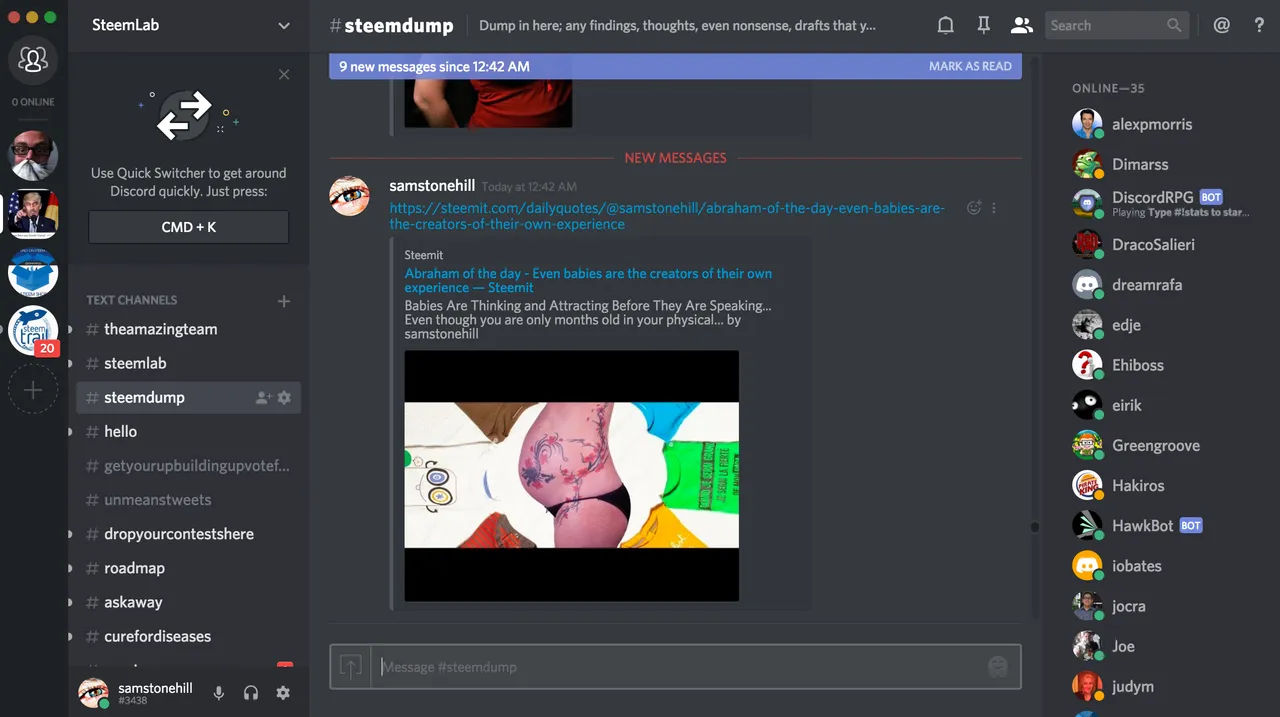Screen dimensions: 1280x717
Task: Open the flag-themed server icon
Action: pos(33,212)
